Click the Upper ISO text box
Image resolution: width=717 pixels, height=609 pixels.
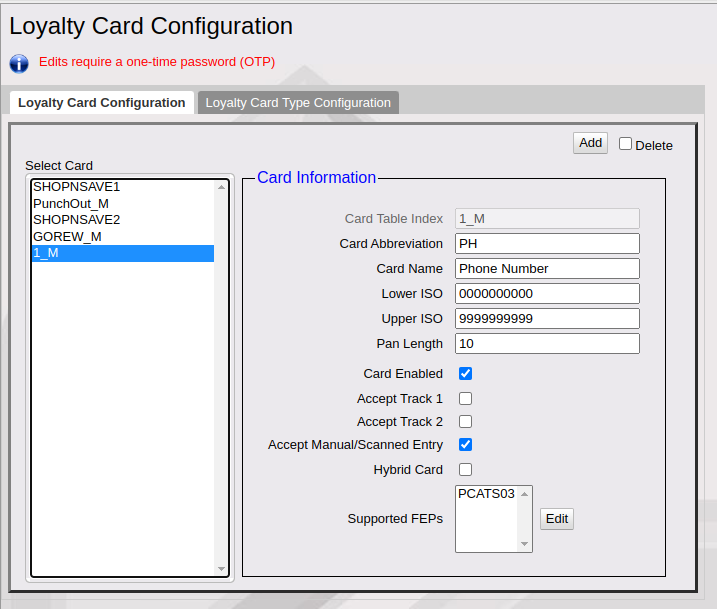(x=546, y=319)
